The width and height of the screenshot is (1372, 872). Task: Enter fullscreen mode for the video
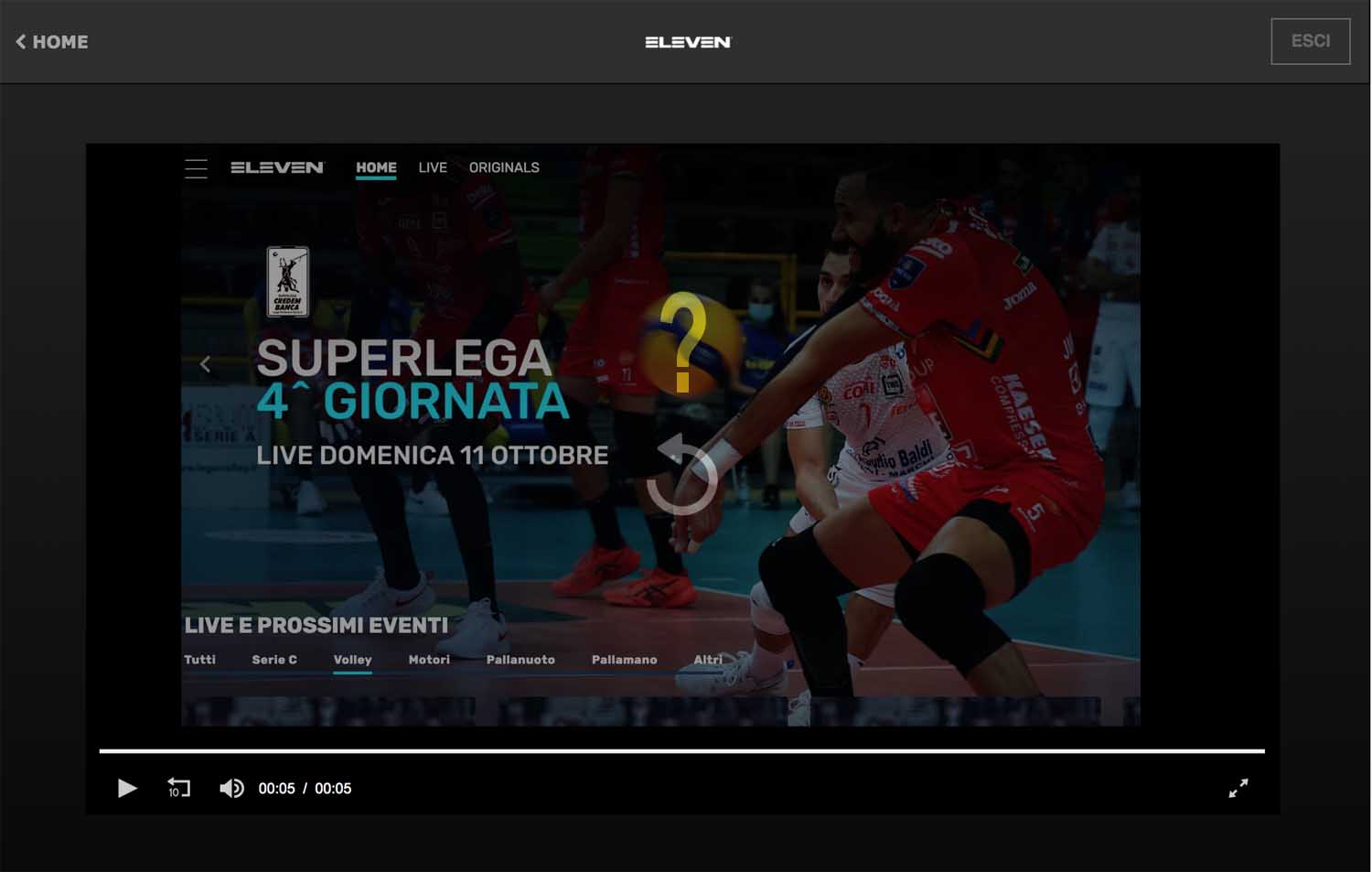pos(1238,788)
